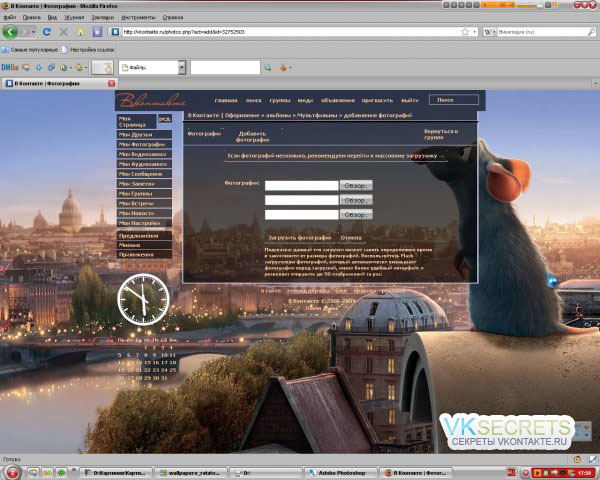Open the Вид menu
The width and height of the screenshot is (600, 480).
coord(52,17)
